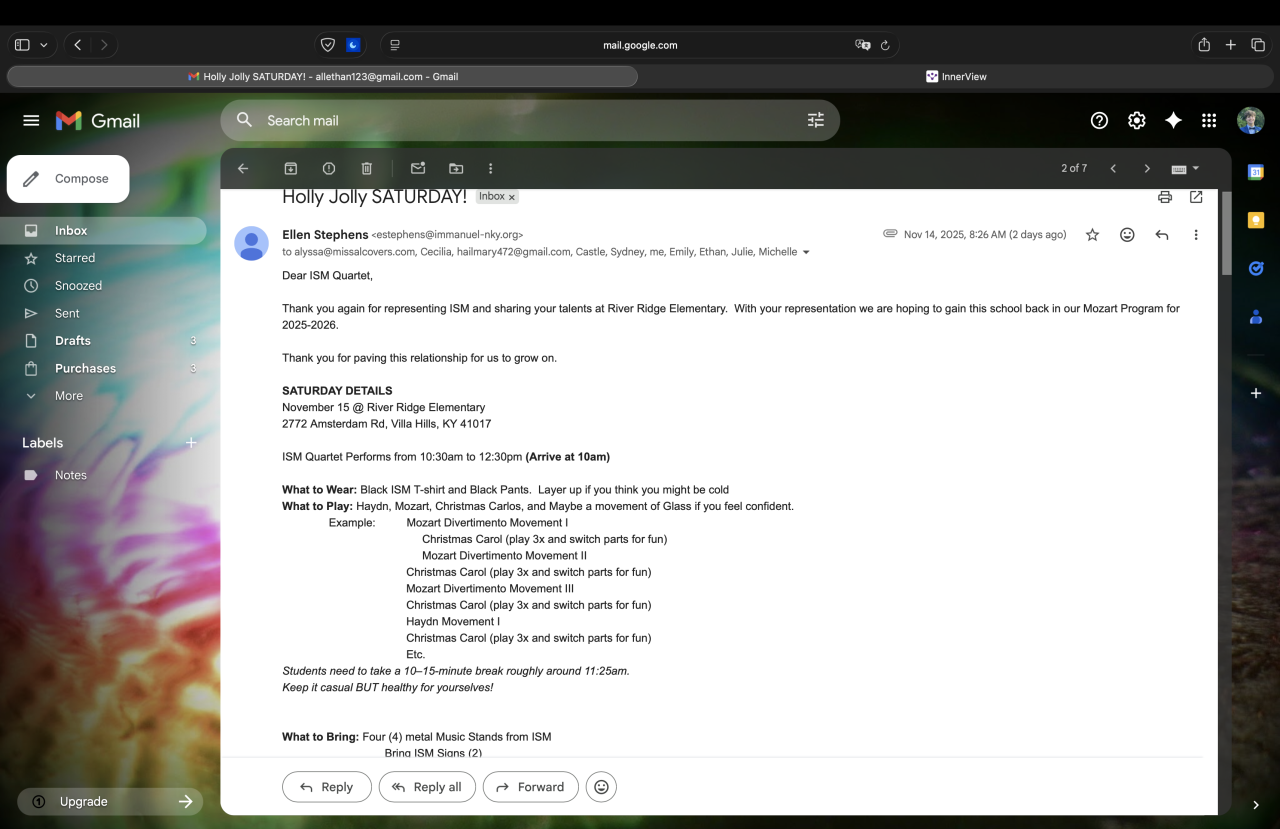Open the input tools dropdown arrow

(x=1196, y=168)
